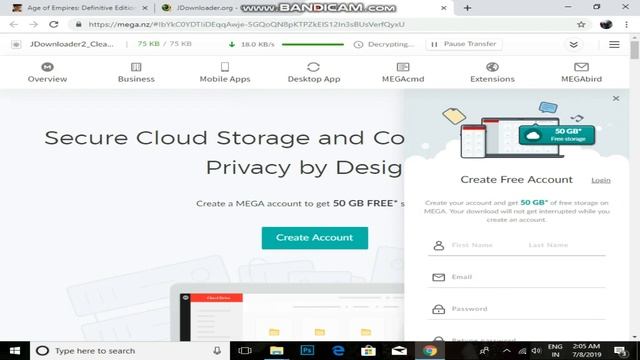Click the JDownloader2 file name in transfer bar

71,44
